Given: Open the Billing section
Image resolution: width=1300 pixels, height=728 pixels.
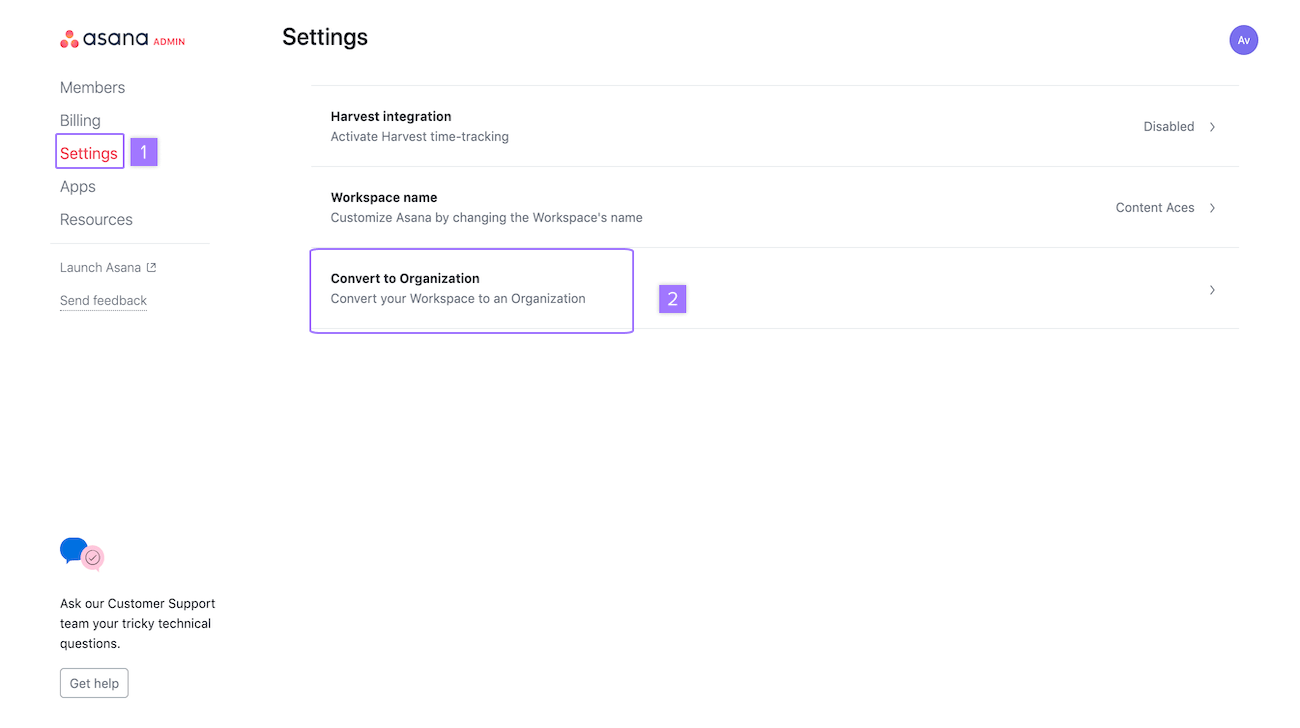Looking at the screenshot, I should click(80, 121).
